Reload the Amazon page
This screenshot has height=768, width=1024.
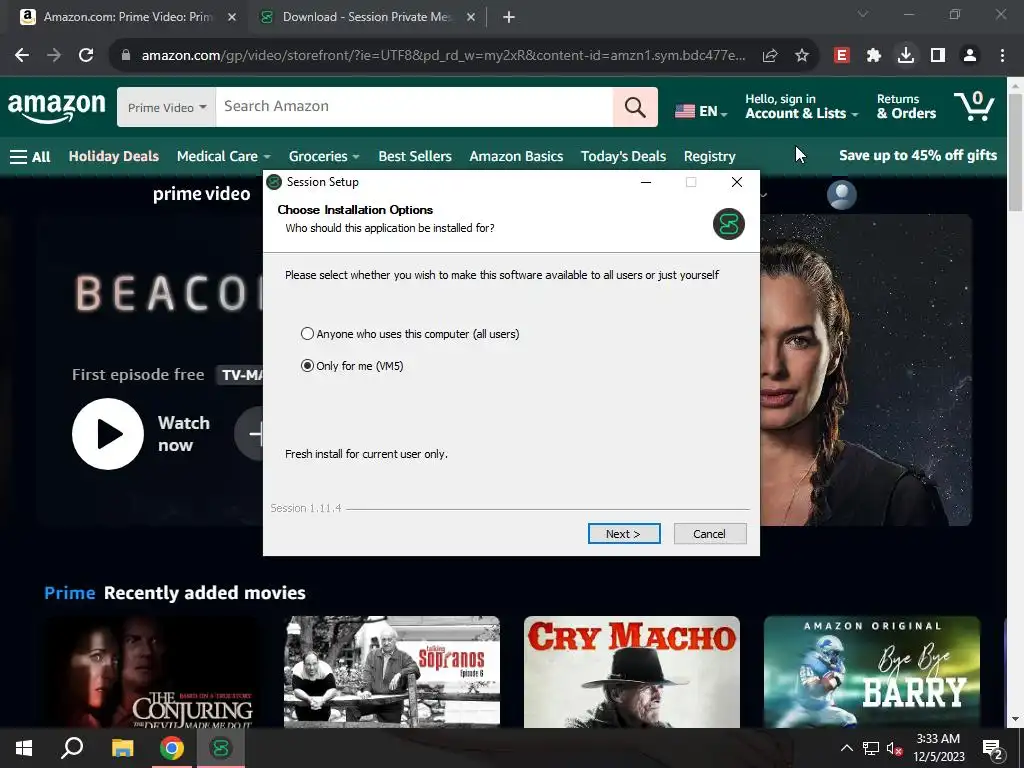86,55
